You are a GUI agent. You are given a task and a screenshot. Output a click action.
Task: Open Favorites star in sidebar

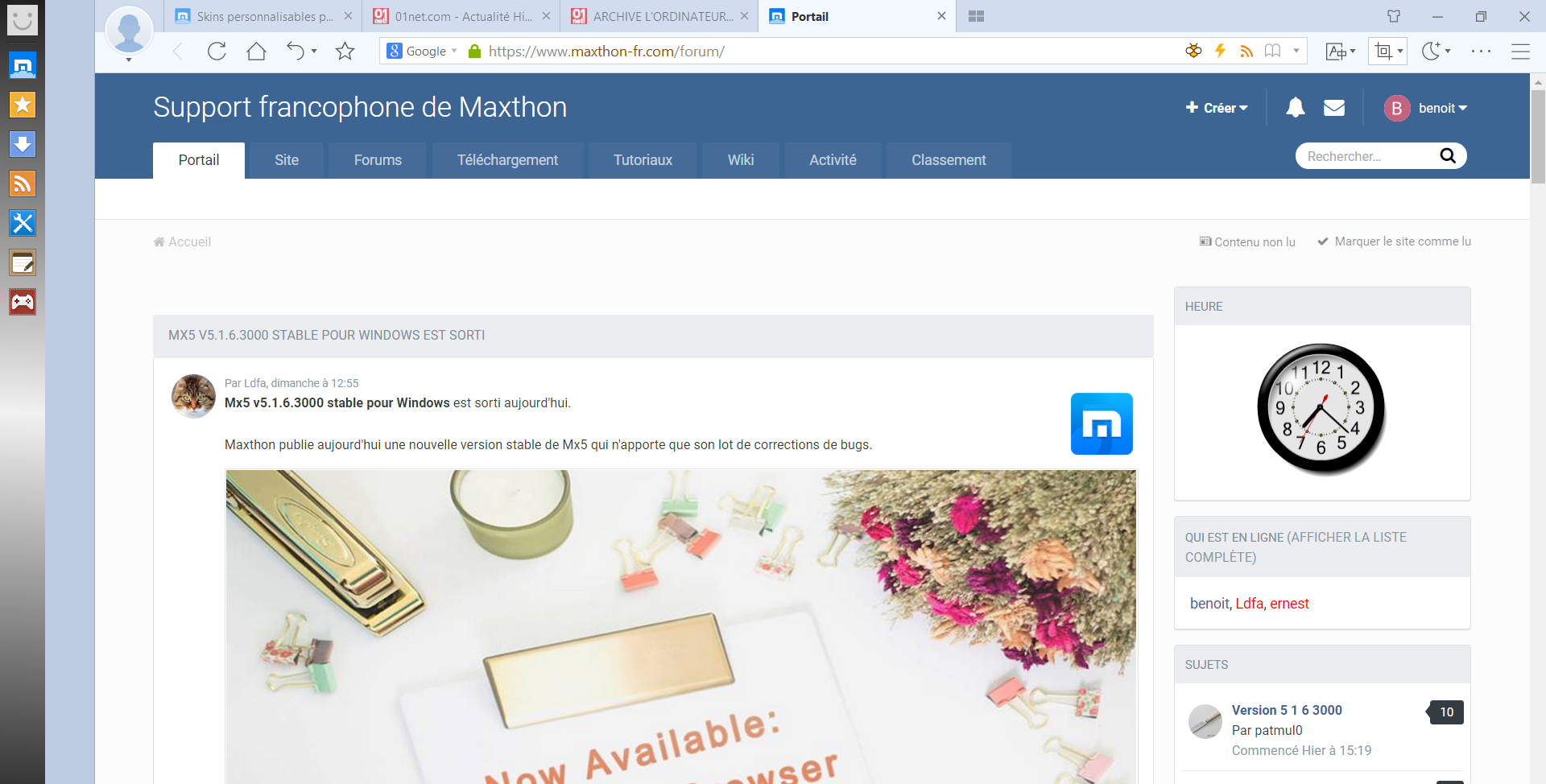tap(23, 105)
